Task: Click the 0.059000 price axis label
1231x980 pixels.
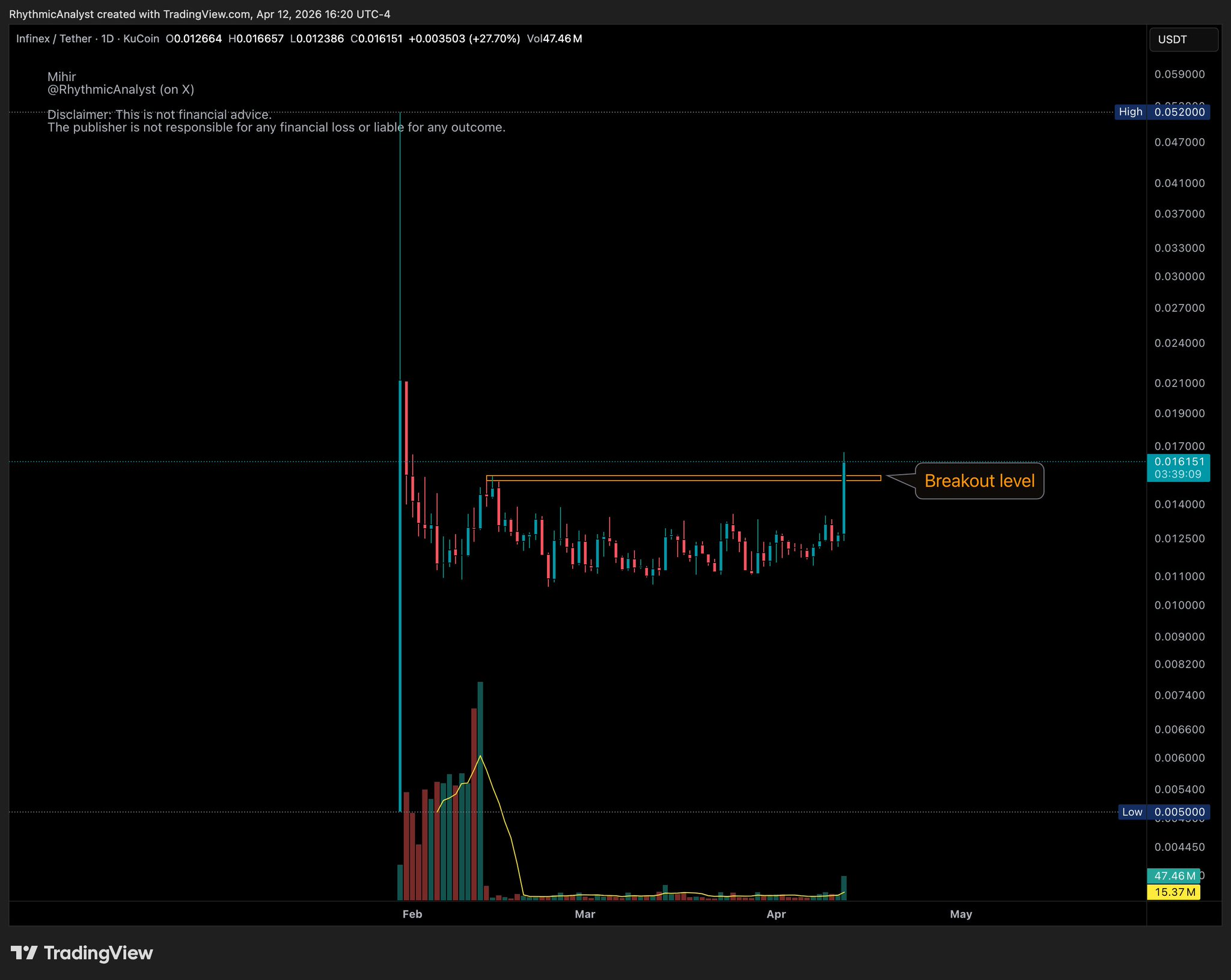Action: 1179,75
